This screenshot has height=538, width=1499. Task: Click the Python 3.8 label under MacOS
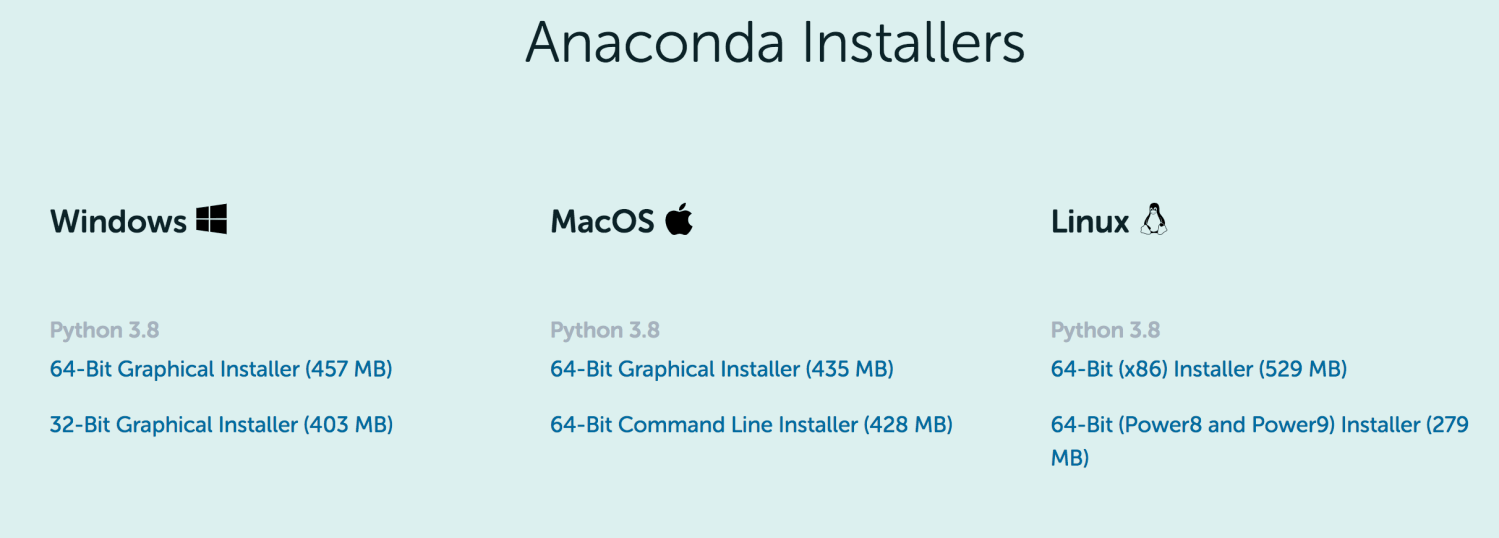point(605,330)
